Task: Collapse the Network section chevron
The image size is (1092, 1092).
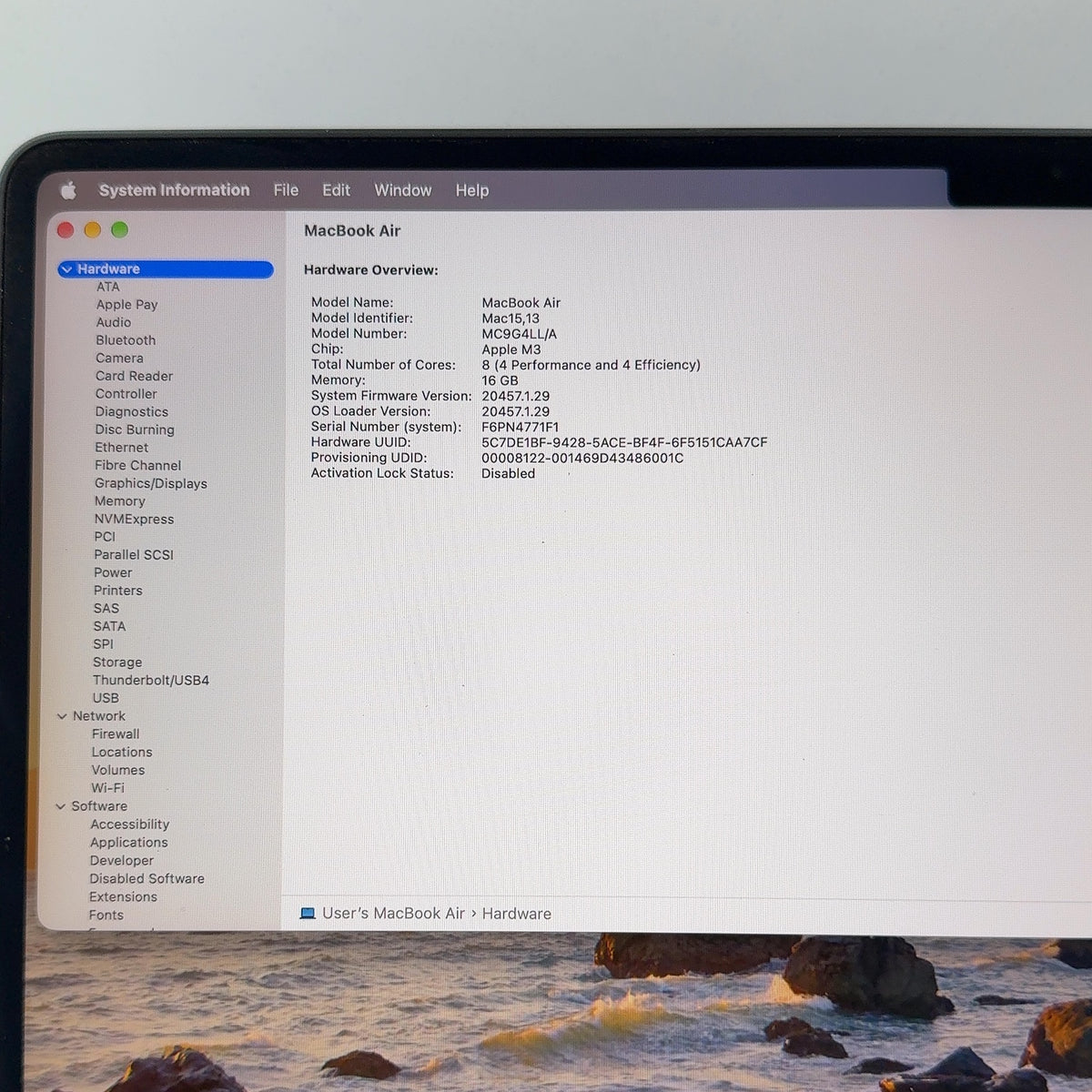Action: point(62,716)
